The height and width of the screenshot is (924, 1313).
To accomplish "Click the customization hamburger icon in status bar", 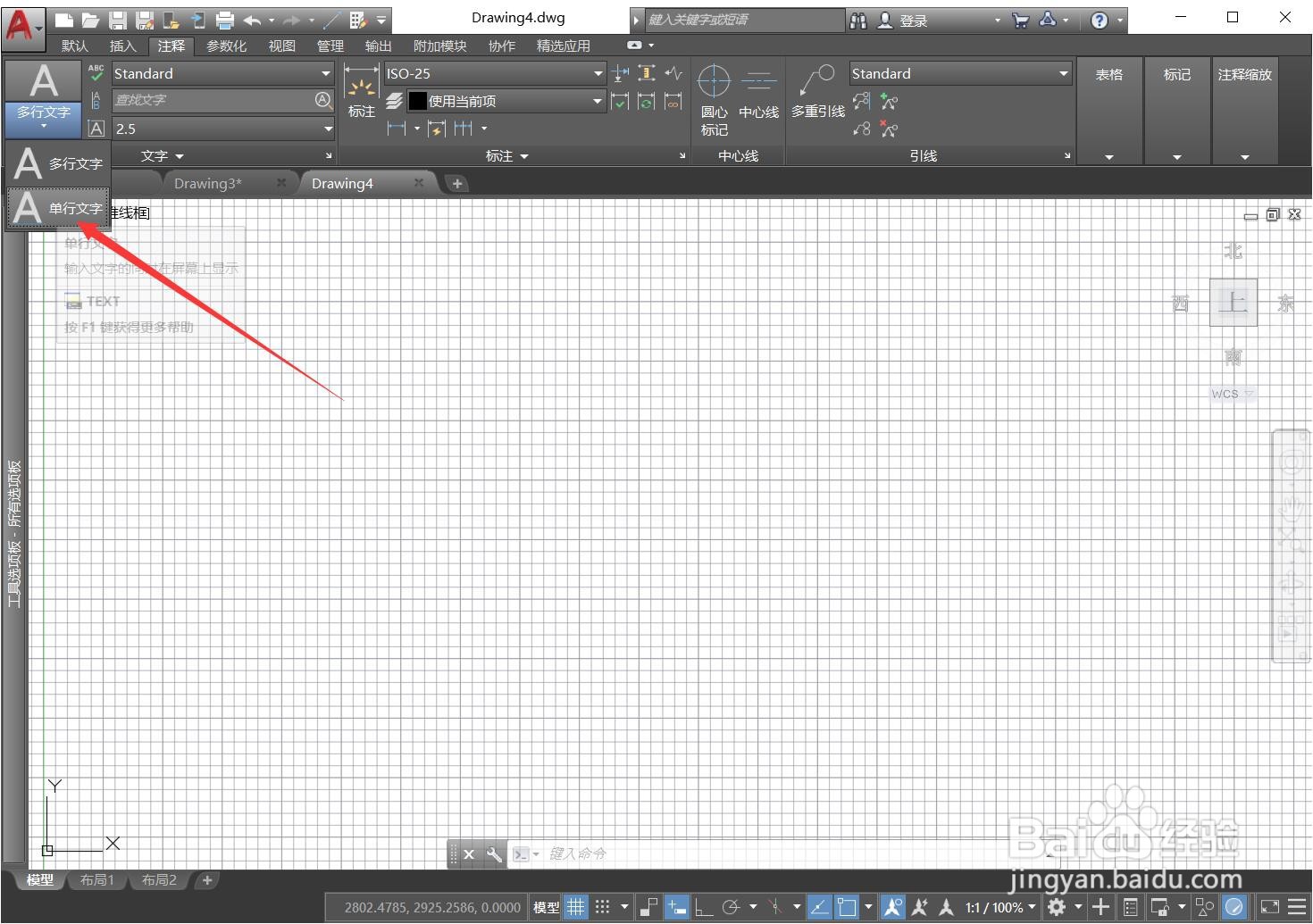I will click(x=1297, y=907).
